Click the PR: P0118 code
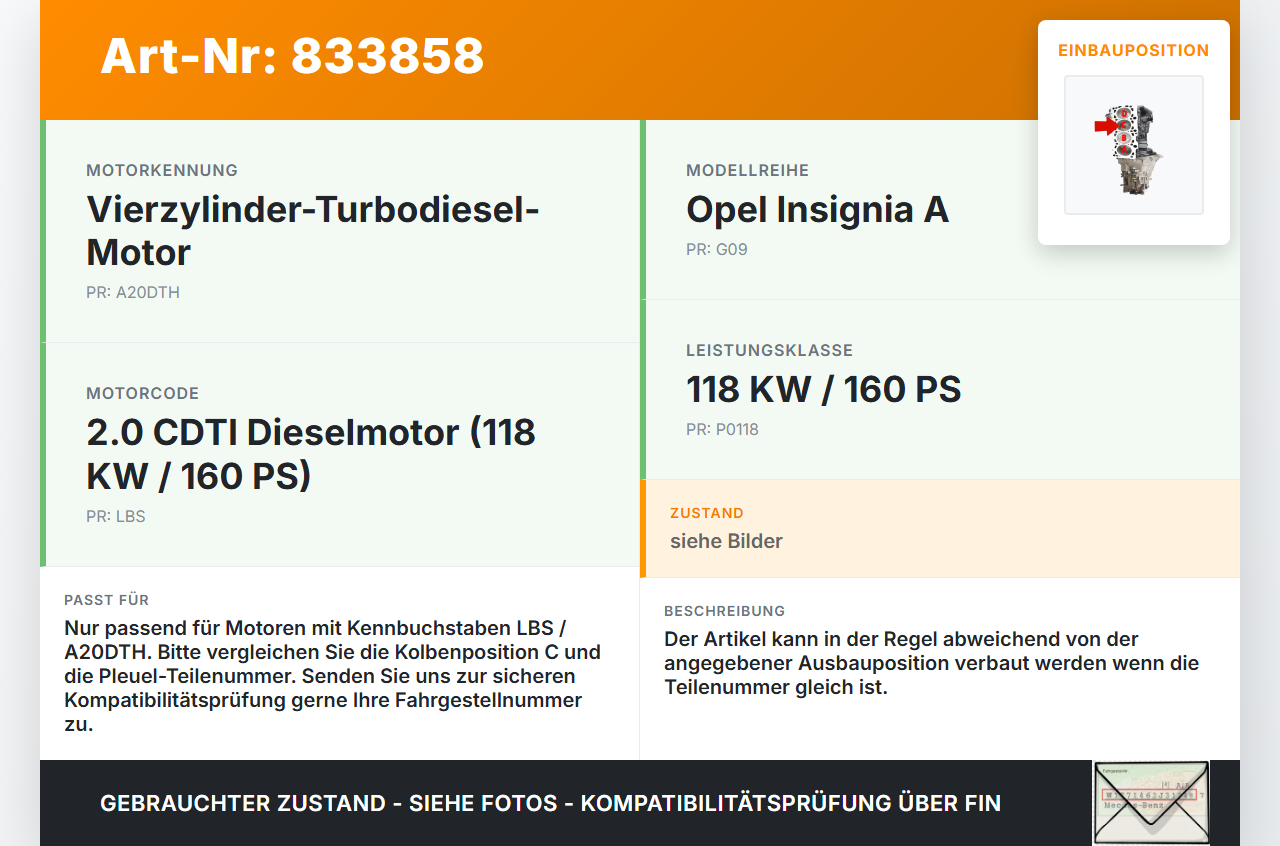 point(723,430)
